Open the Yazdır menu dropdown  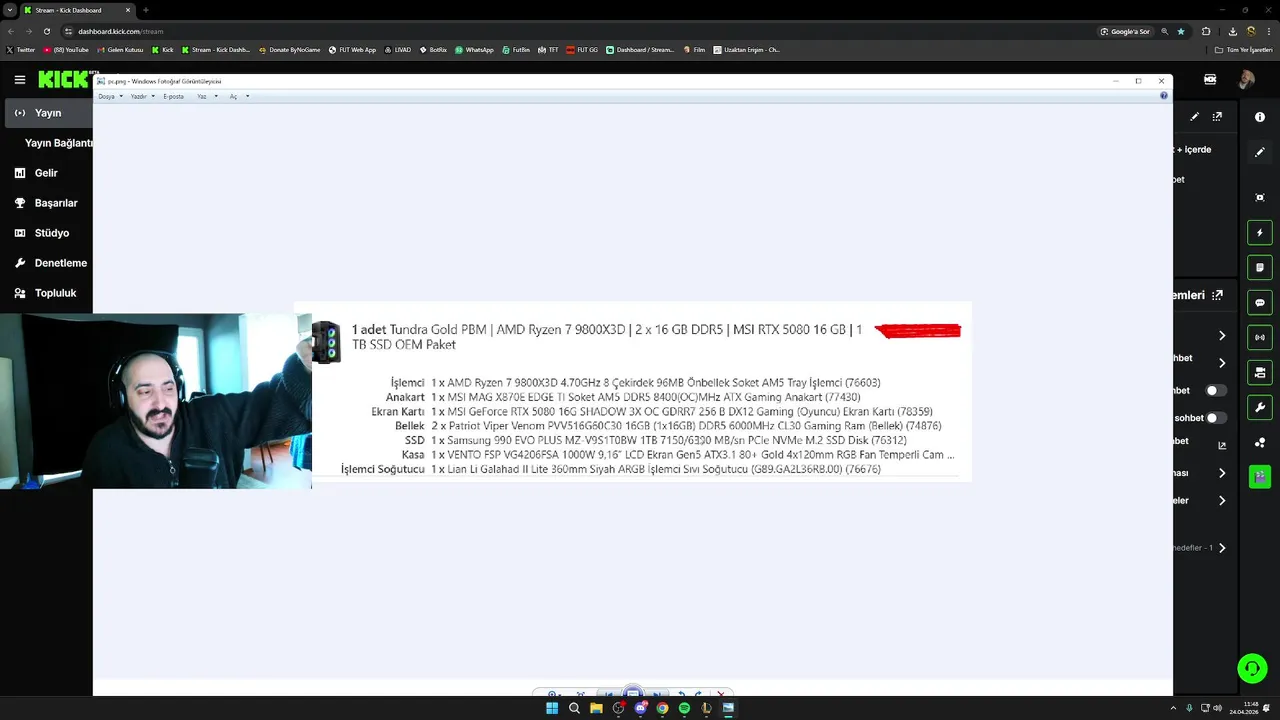pyautogui.click(x=143, y=96)
